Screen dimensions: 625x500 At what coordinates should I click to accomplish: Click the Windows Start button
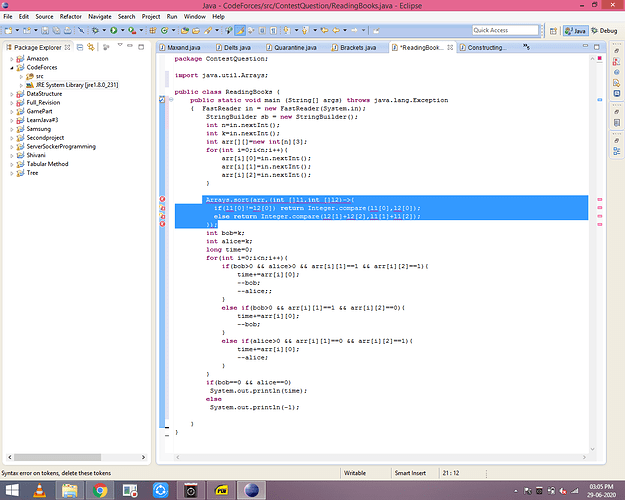pyautogui.click(x=12, y=490)
